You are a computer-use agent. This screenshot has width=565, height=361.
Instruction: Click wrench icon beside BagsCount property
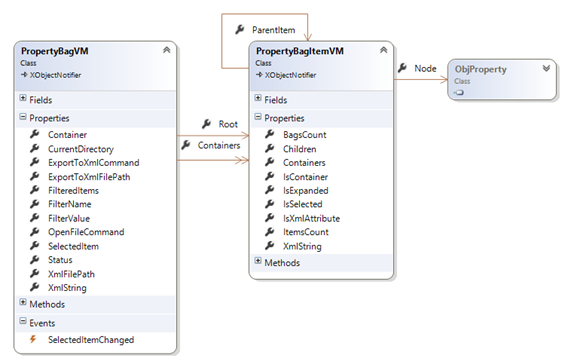[x=270, y=134]
